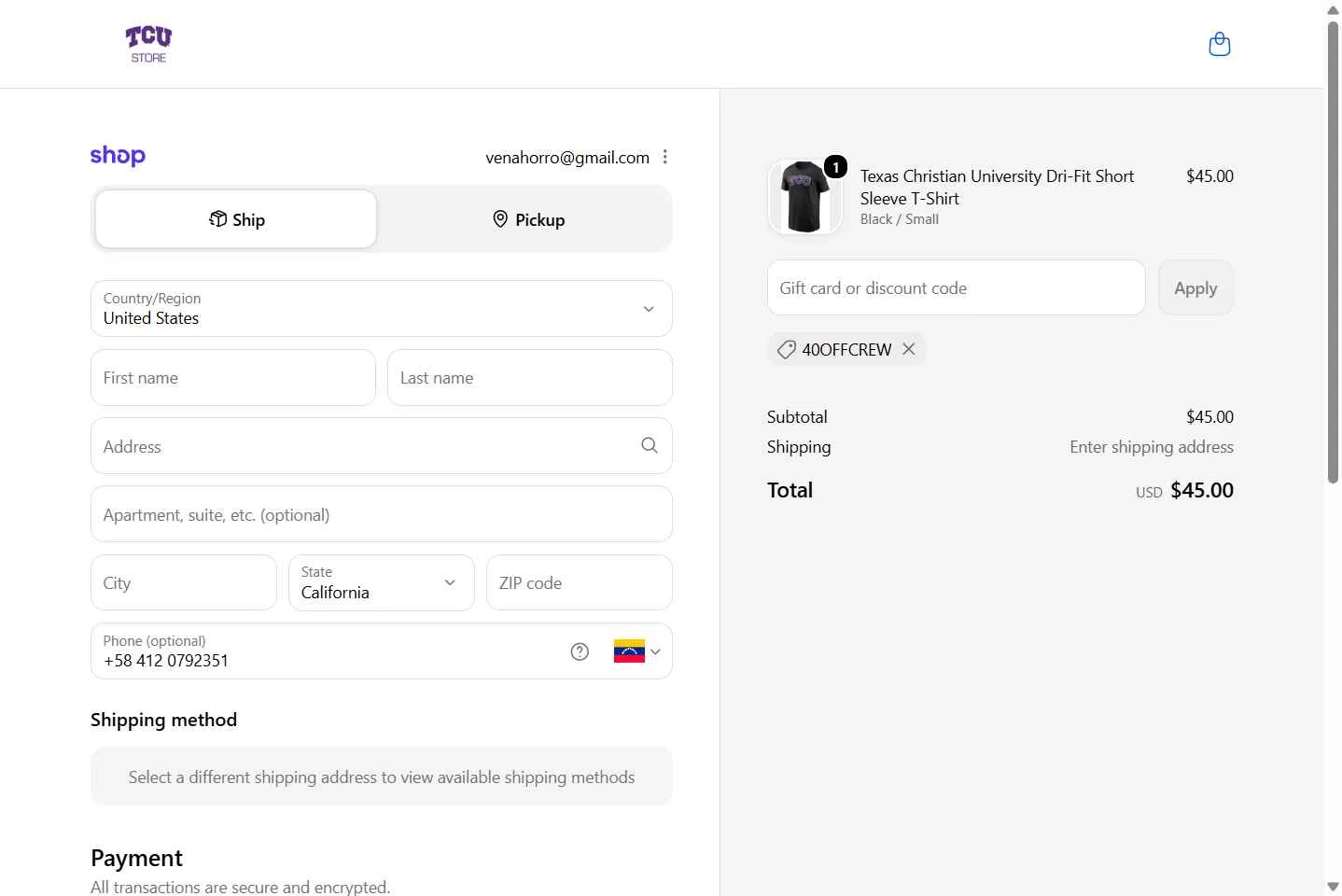
Task: Click the Shop Pay logo
Action: pos(118,156)
